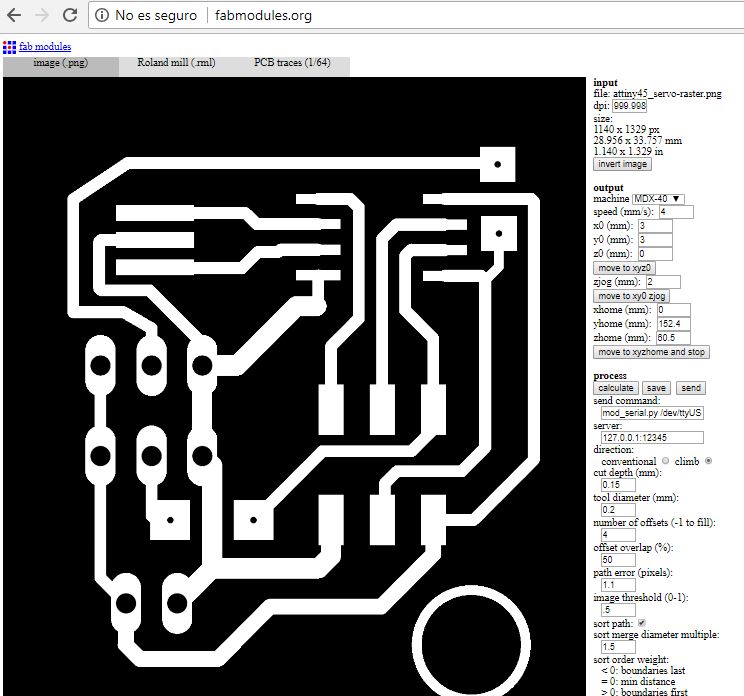The width and height of the screenshot is (744, 696).
Task: Click the file name attiny45_servo-raster.png text
Action: [667, 94]
